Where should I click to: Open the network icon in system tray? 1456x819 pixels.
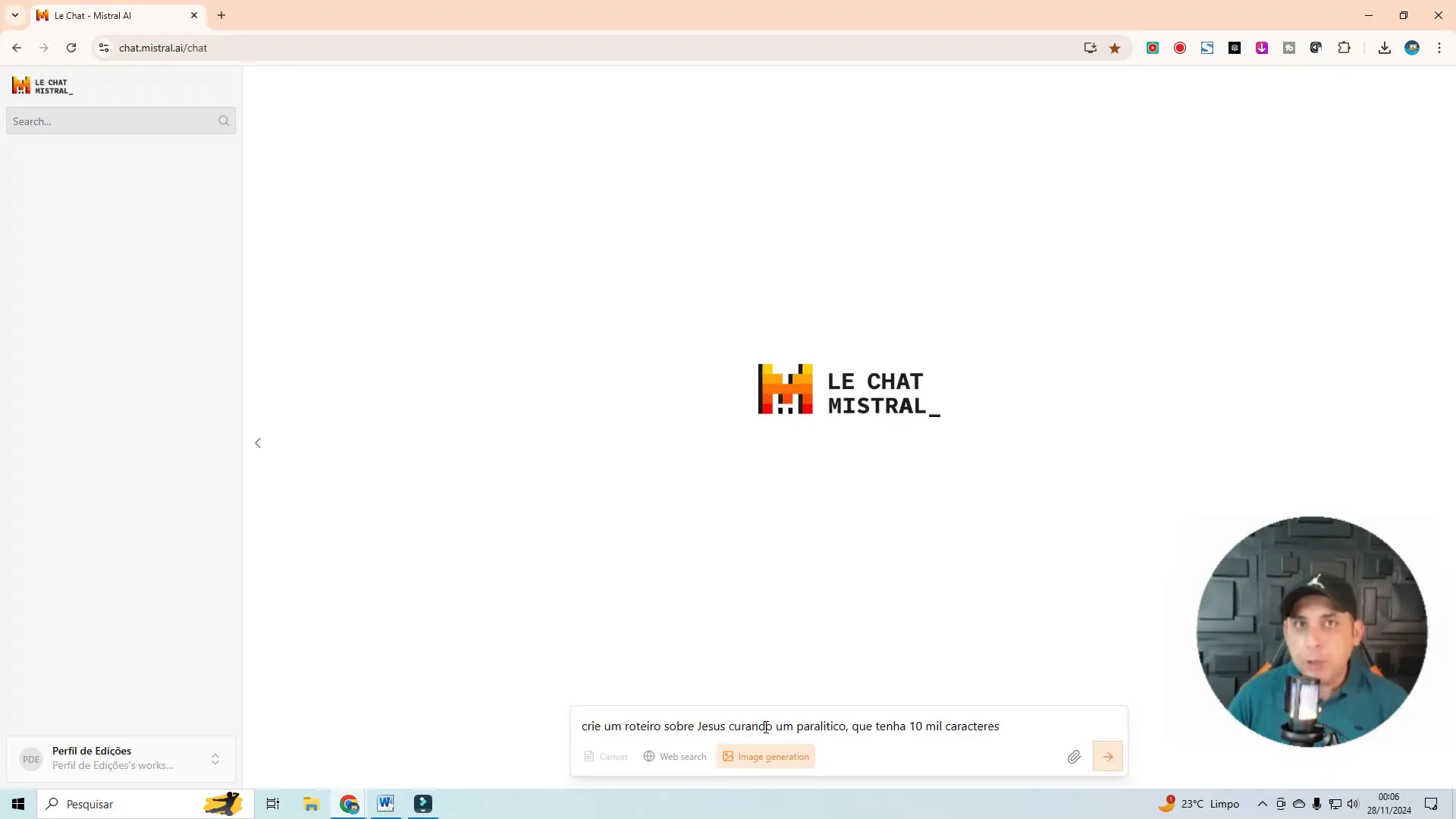pyautogui.click(x=1335, y=804)
